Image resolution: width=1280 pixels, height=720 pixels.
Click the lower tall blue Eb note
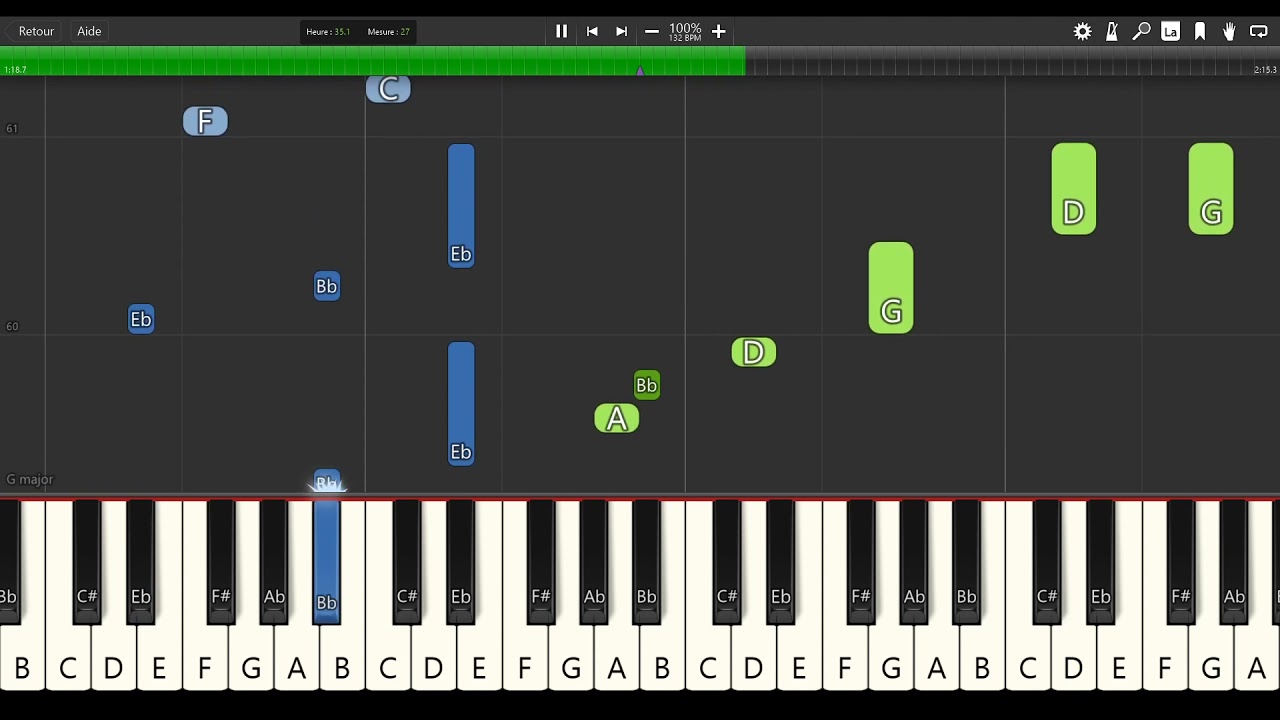[461, 404]
